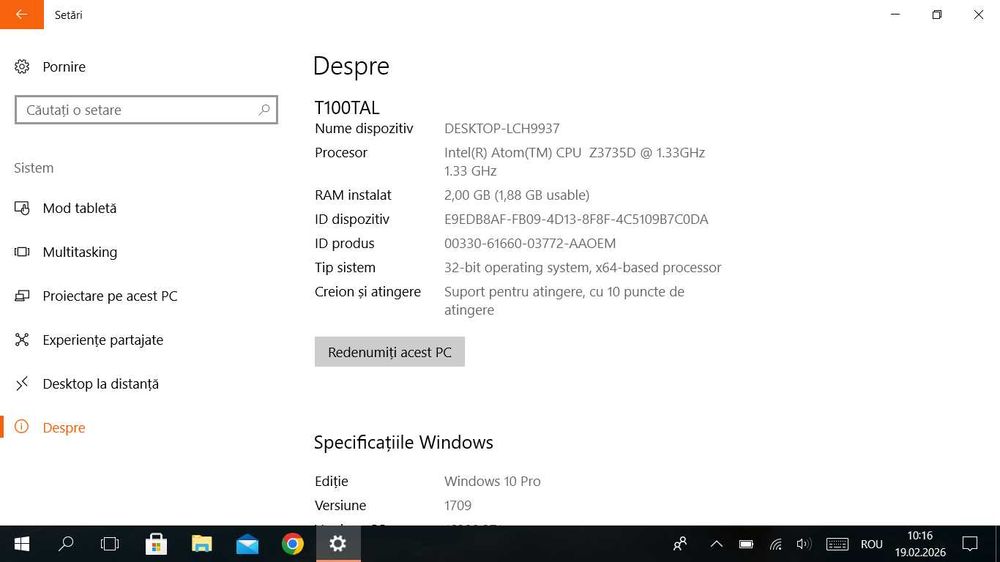
Task: Click the Multitasking icon in sidebar
Action: click(x=22, y=252)
